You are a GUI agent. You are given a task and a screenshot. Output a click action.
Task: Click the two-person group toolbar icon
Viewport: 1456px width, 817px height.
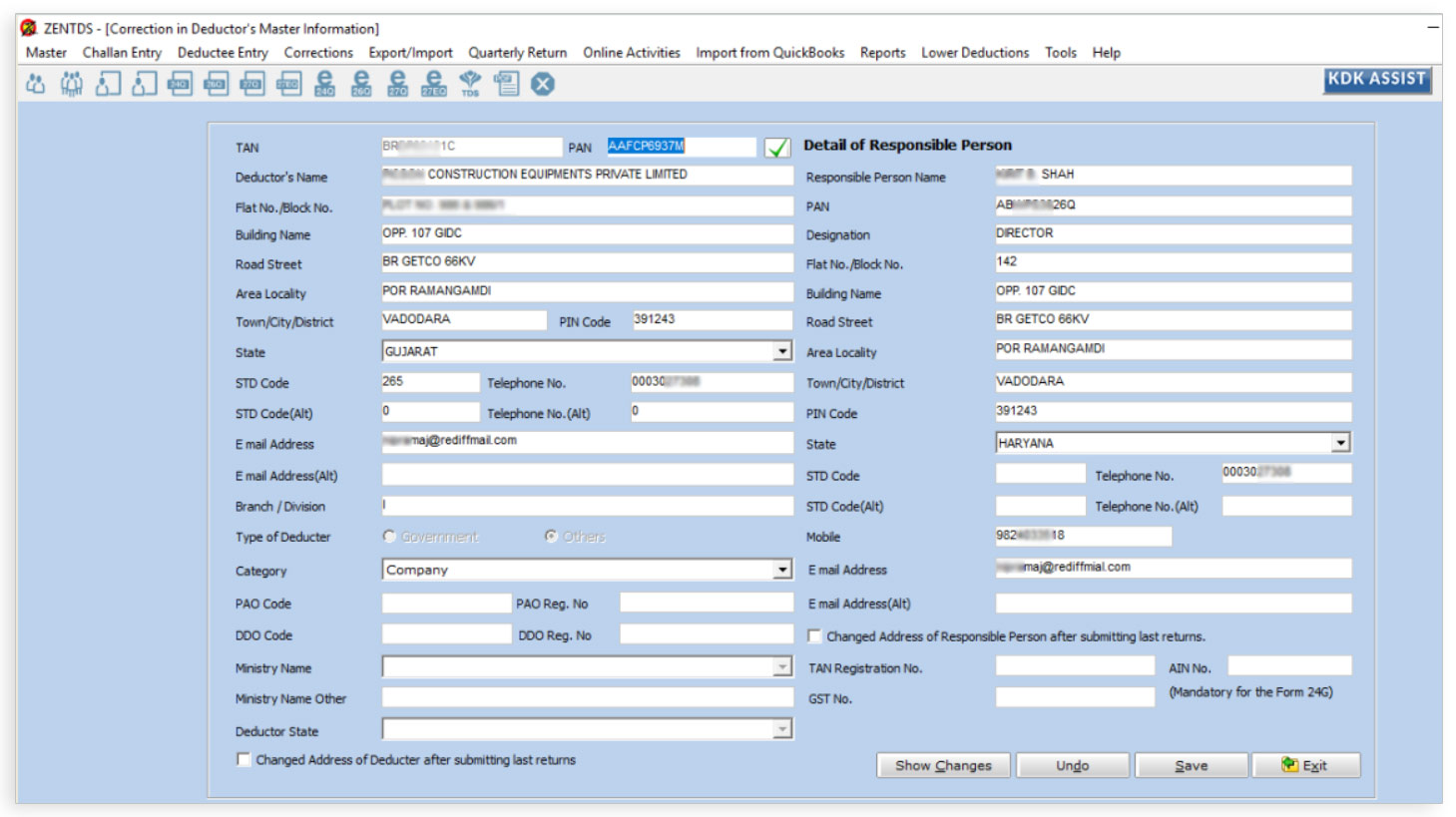pos(35,84)
